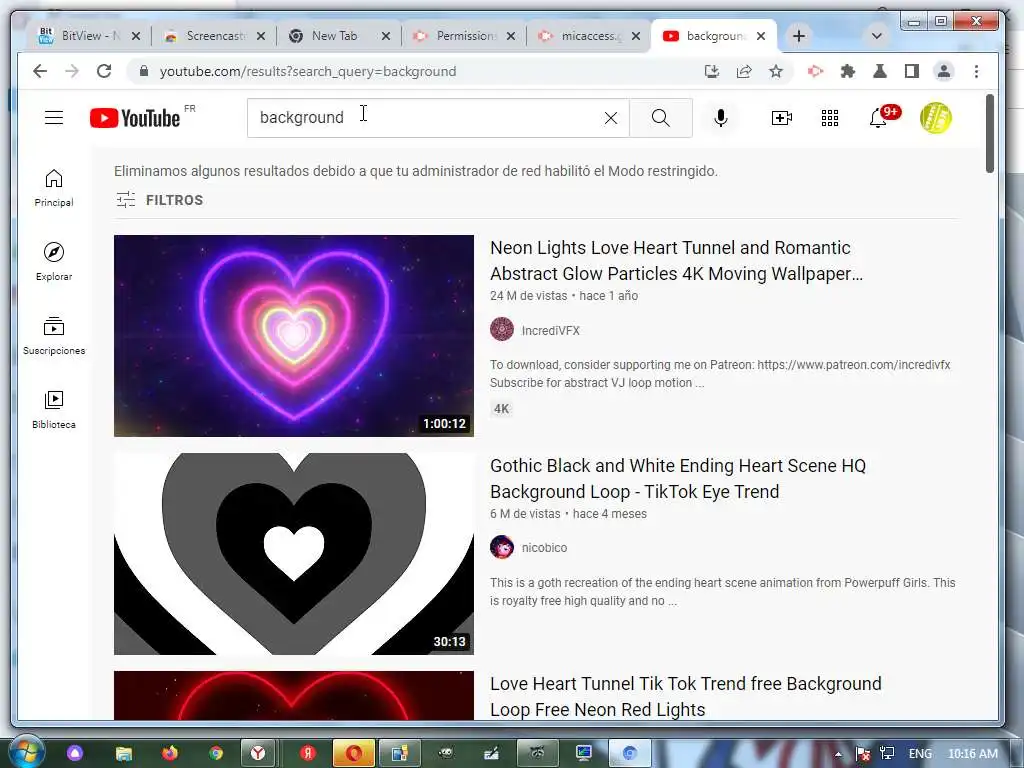Open Neon Lights Love Heart Tunnel title
Viewport: 1024px width, 768px height.
(677, 261)
